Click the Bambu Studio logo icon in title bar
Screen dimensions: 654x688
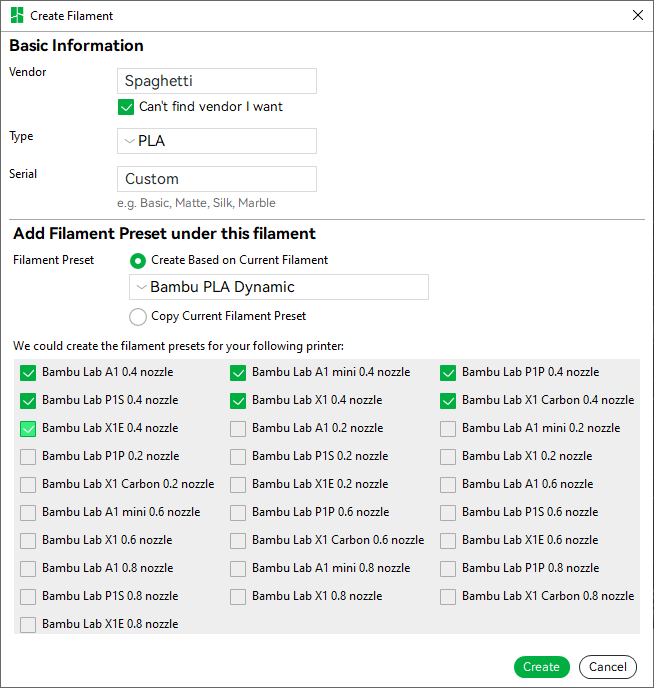(x=17, y=15)
